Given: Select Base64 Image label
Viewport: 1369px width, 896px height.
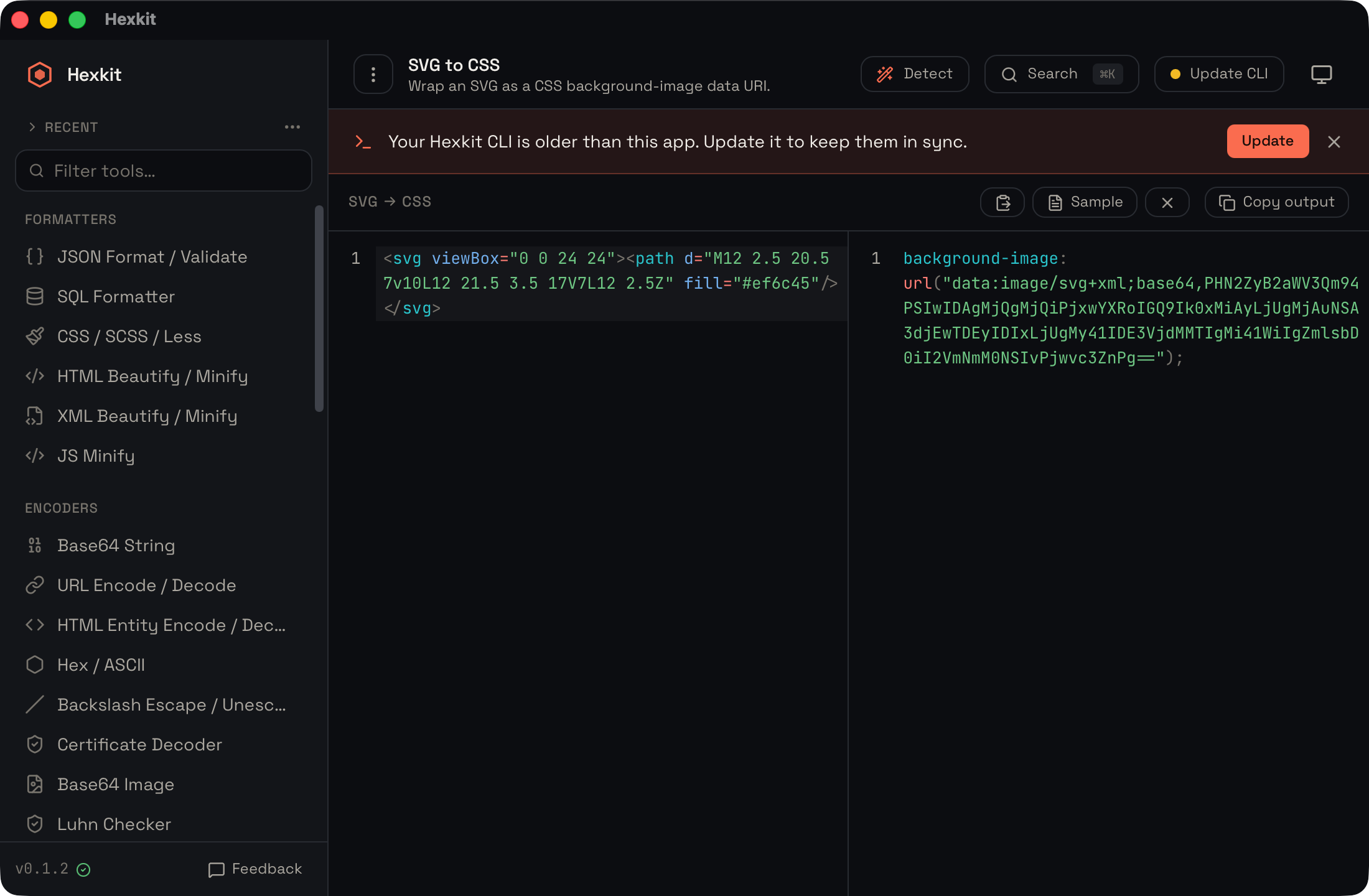Looking at the screenshot, I should 116,785.
